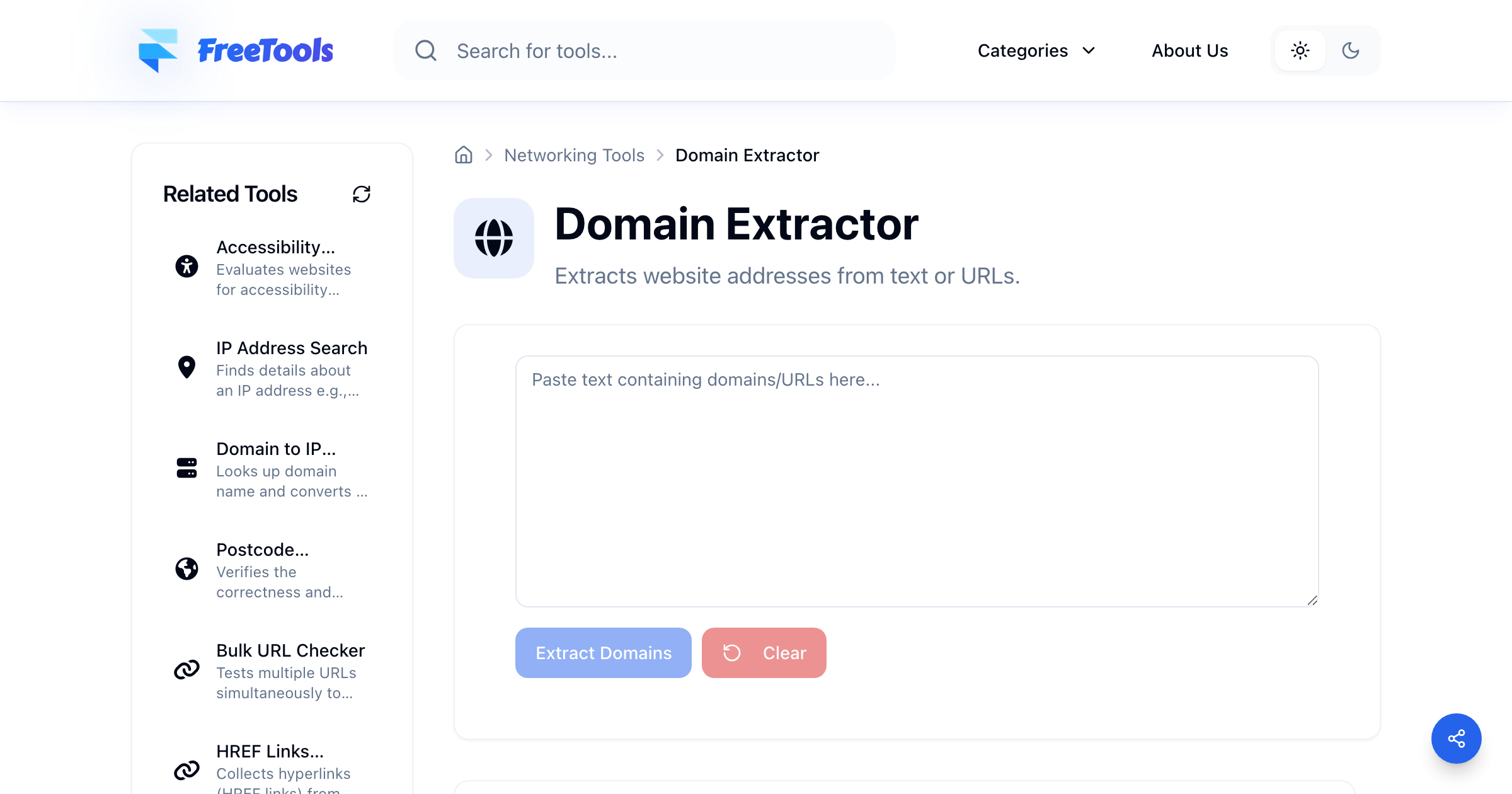Open the Postcode... related tool

pos(272,570)
